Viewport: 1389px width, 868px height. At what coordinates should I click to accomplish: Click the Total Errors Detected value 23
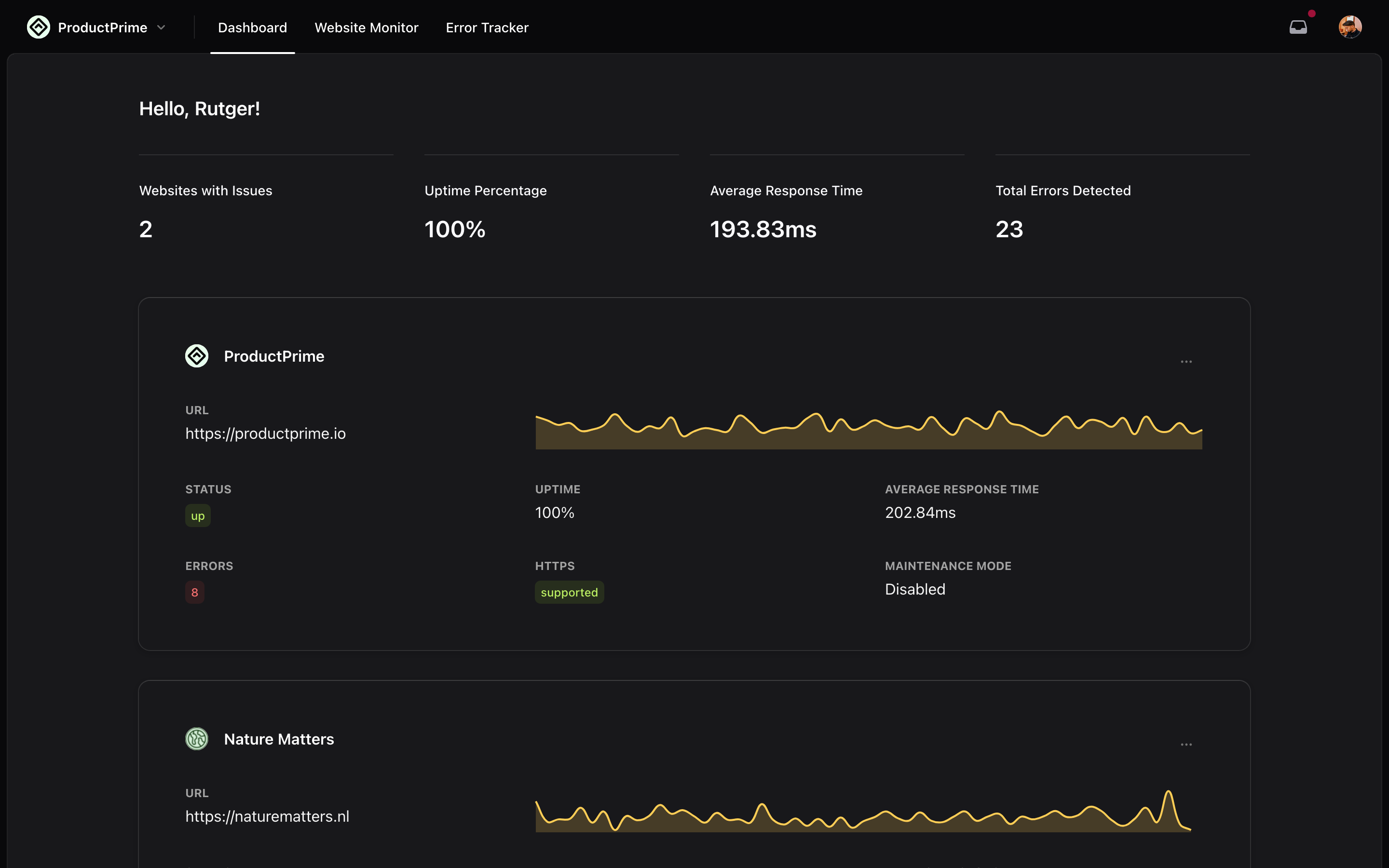pos(1009,230)
